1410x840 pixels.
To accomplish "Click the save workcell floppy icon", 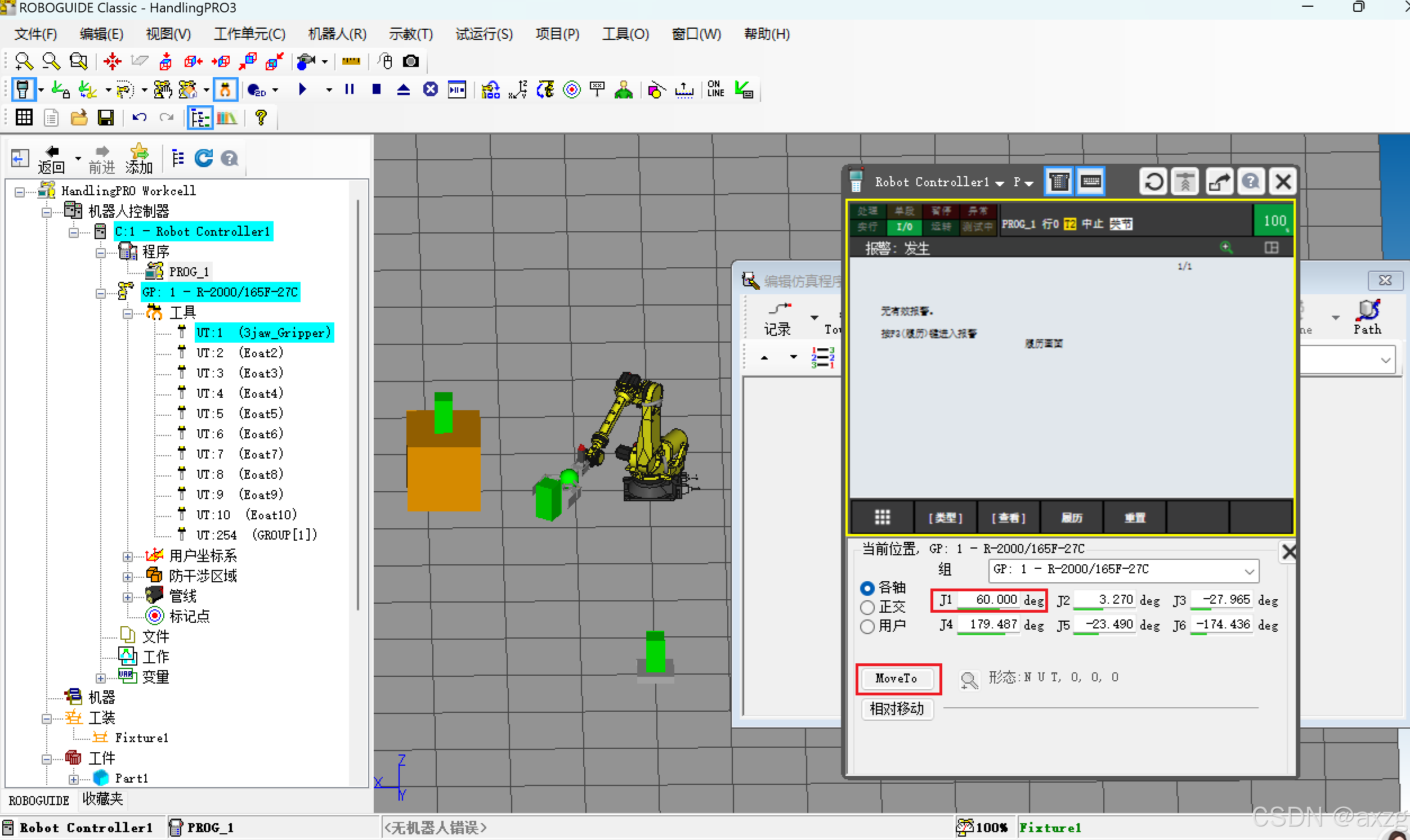I will (106, 118).
